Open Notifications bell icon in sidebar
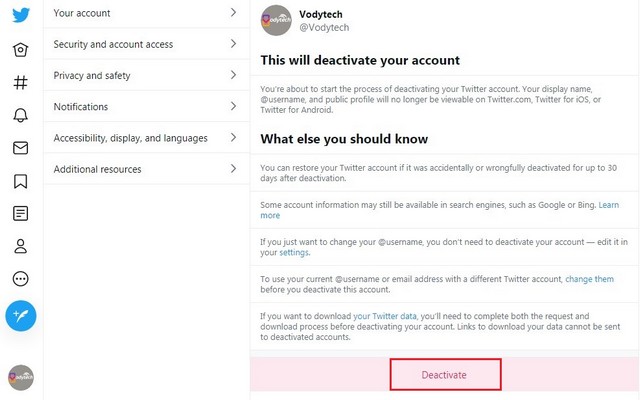The image size is (640, 400). [x=20, y=115]
